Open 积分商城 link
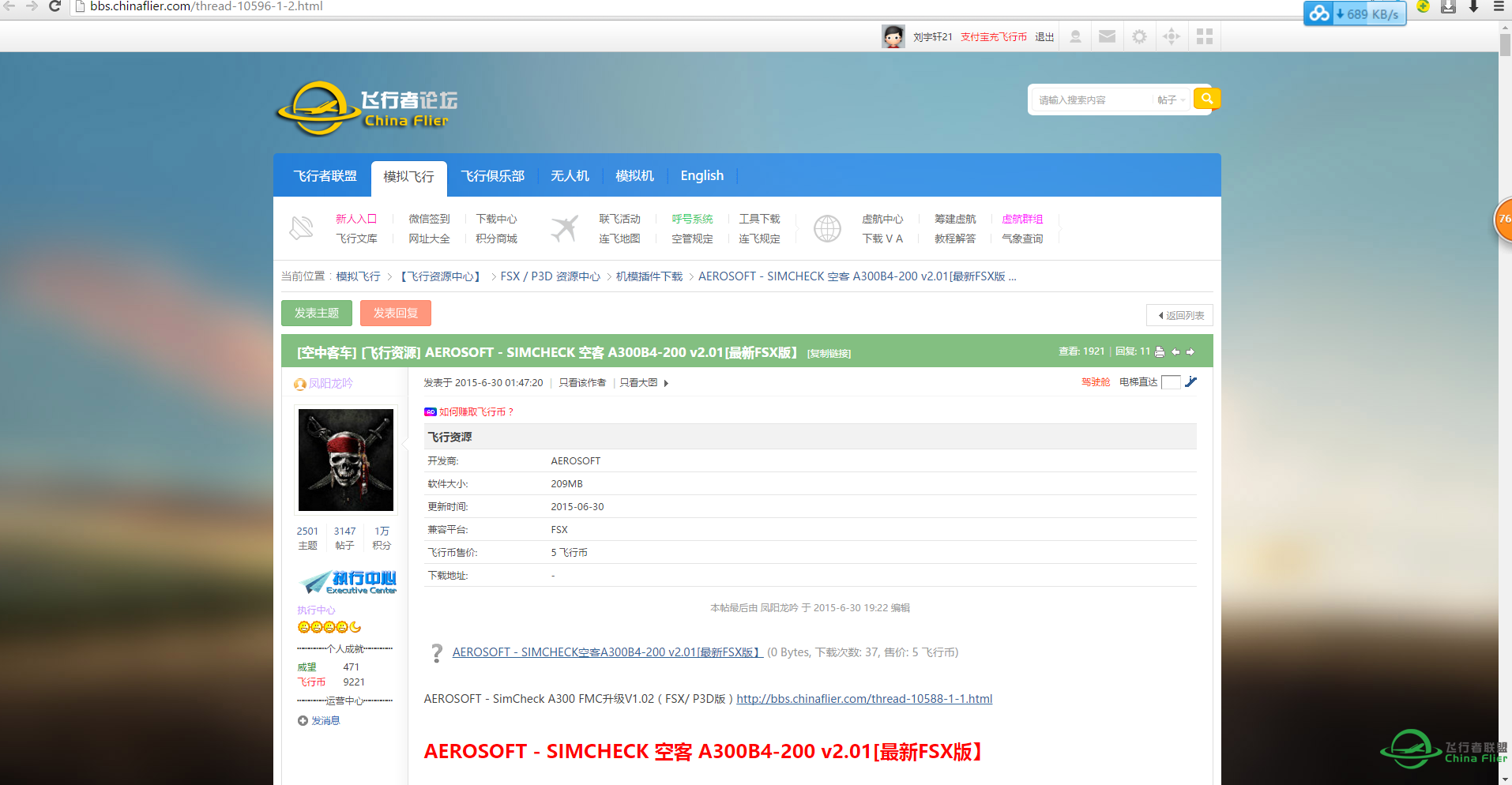 point(496,239)
